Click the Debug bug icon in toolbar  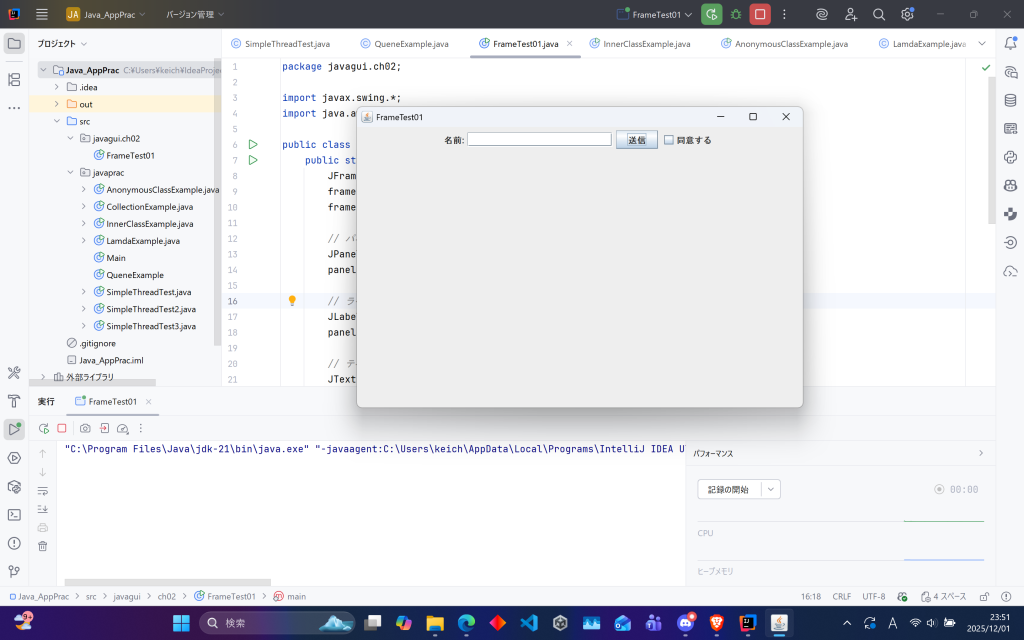736,15
